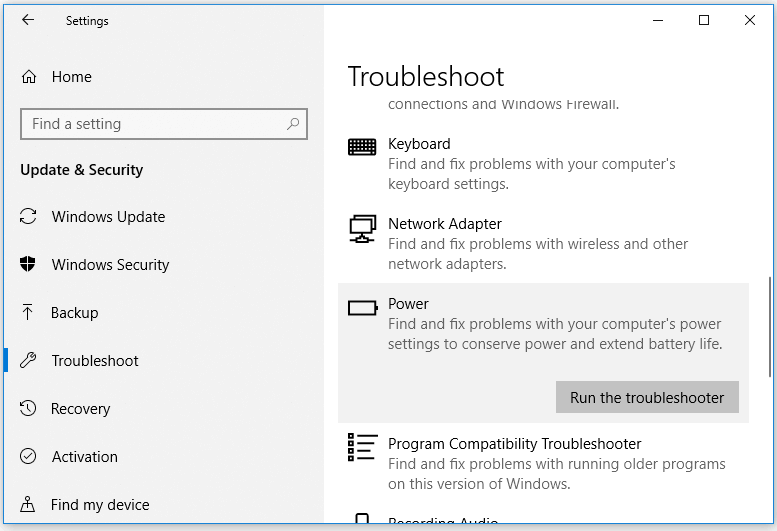Go to the Recovery settings page
The width and height of the screenshot is (777, 531).
81,409
